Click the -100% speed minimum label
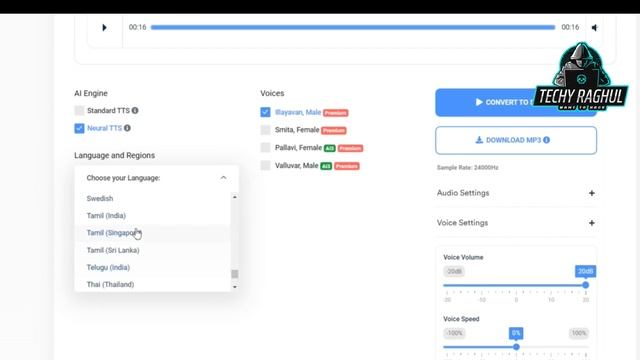The image size is (640, 360). pos(454,333)
